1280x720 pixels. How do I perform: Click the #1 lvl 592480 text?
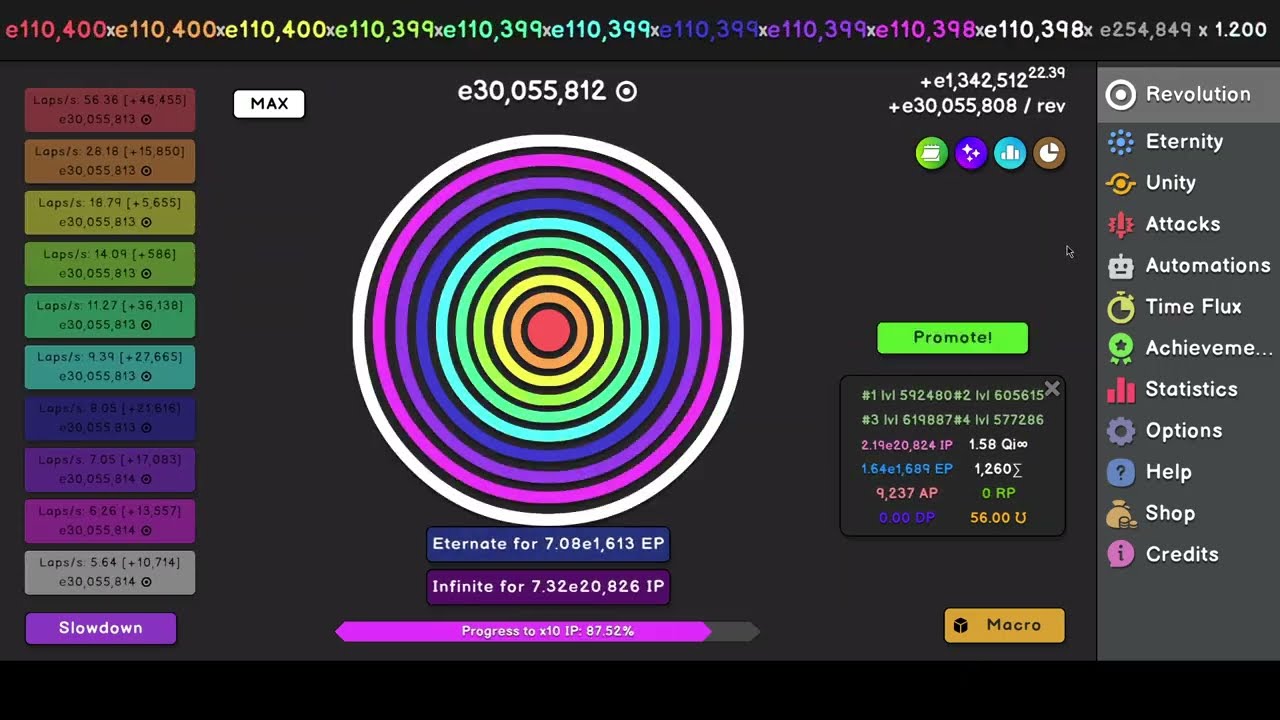[906, 396]
